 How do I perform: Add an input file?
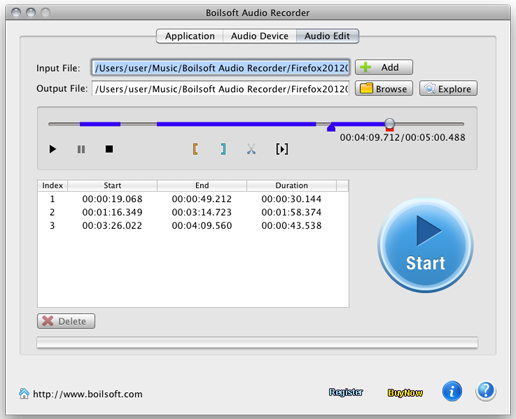point(384,67)
